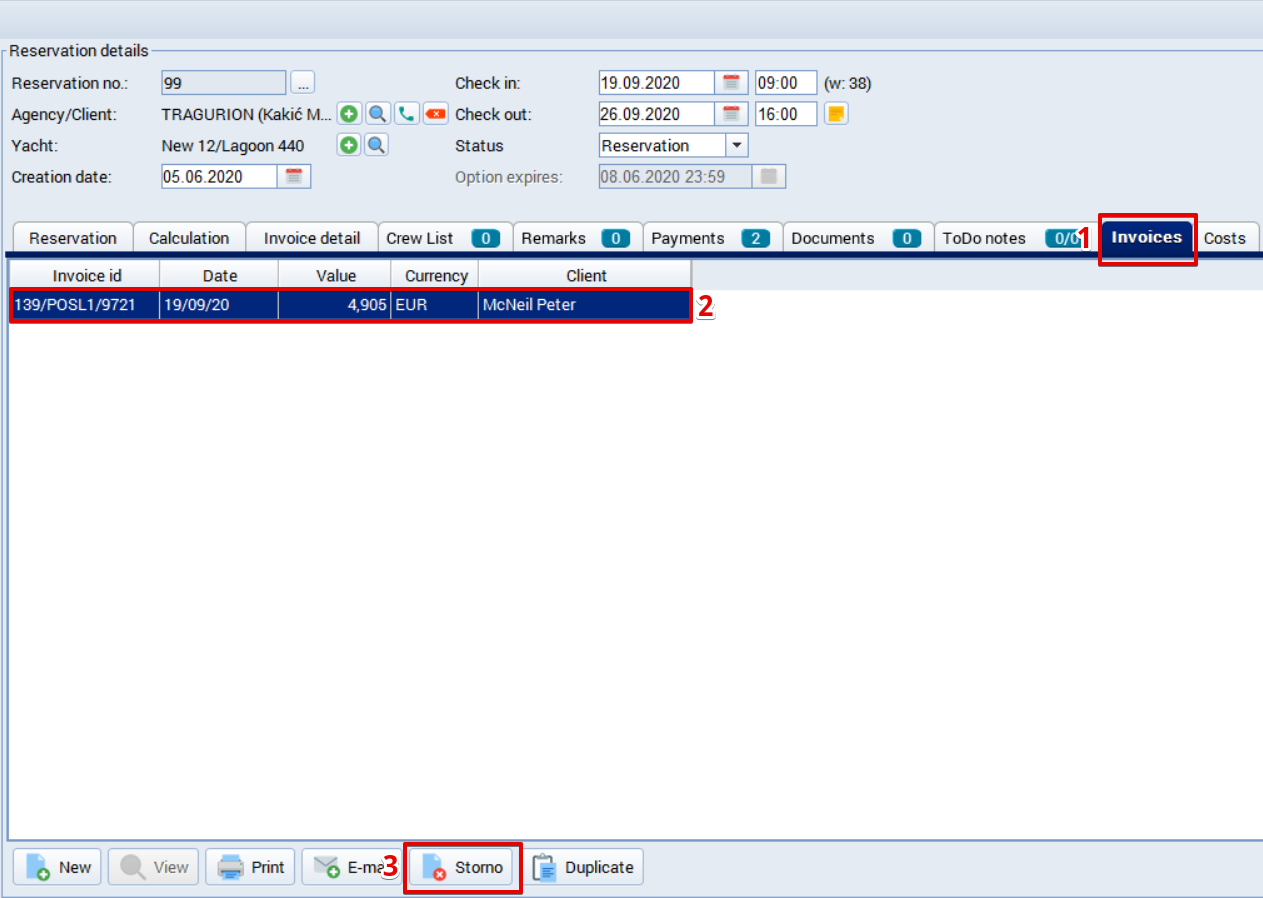Click the Option expires field 08.06.2020 23:59
Viewport: 1263px width, 898px height.
coord(676,177)
